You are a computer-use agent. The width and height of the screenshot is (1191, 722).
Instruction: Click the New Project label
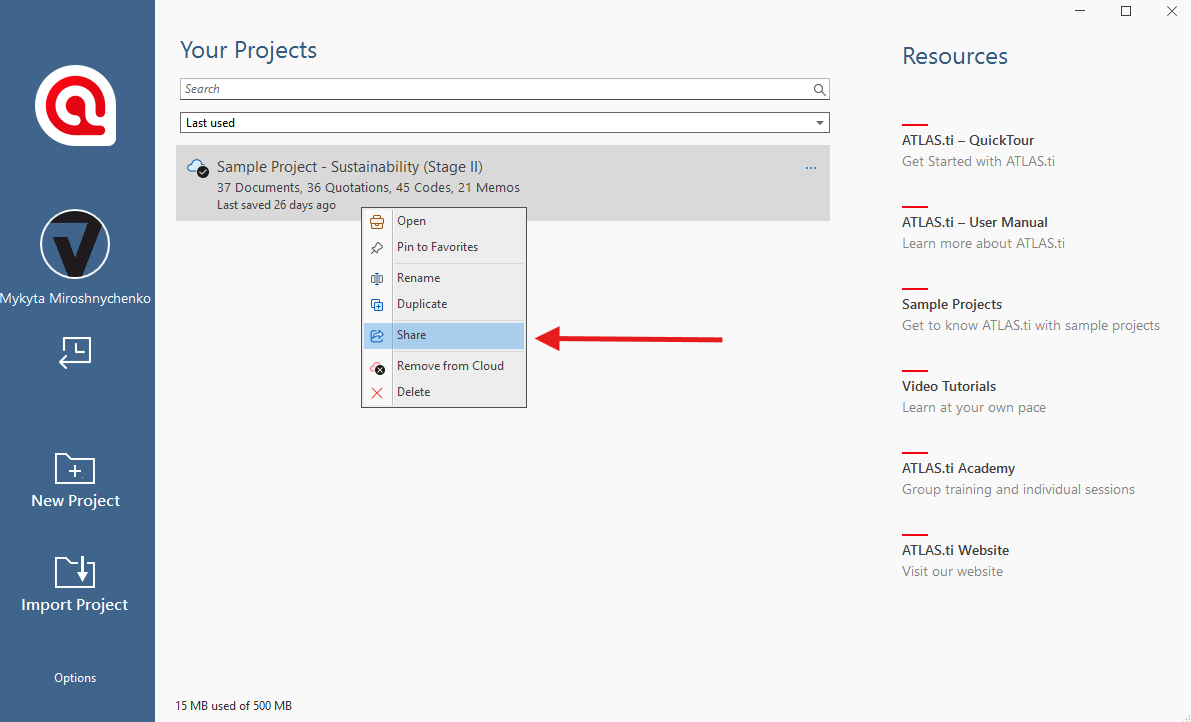75,500
